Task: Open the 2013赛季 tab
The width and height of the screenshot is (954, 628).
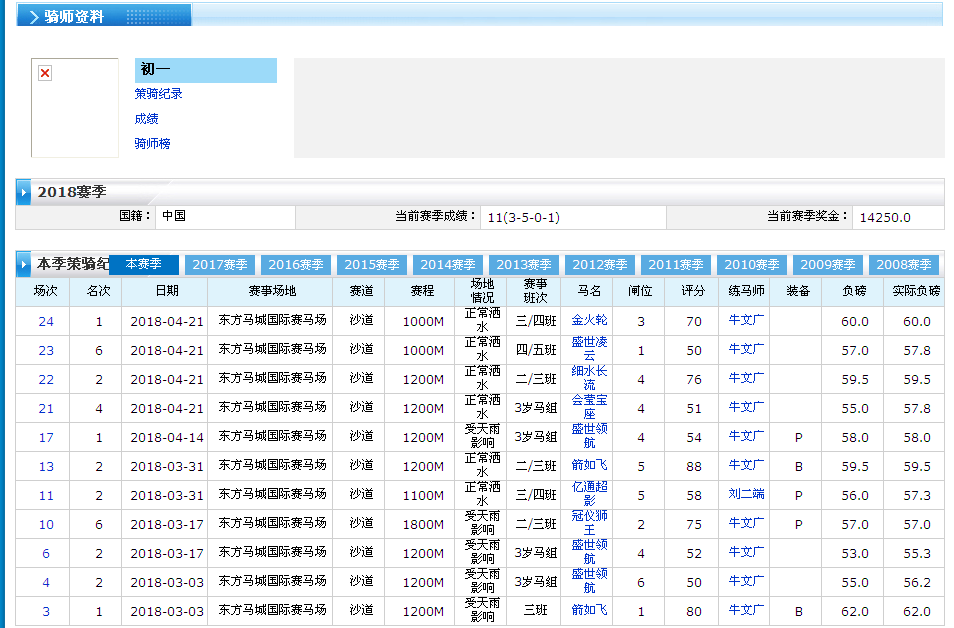Action: tap(524, 265)
